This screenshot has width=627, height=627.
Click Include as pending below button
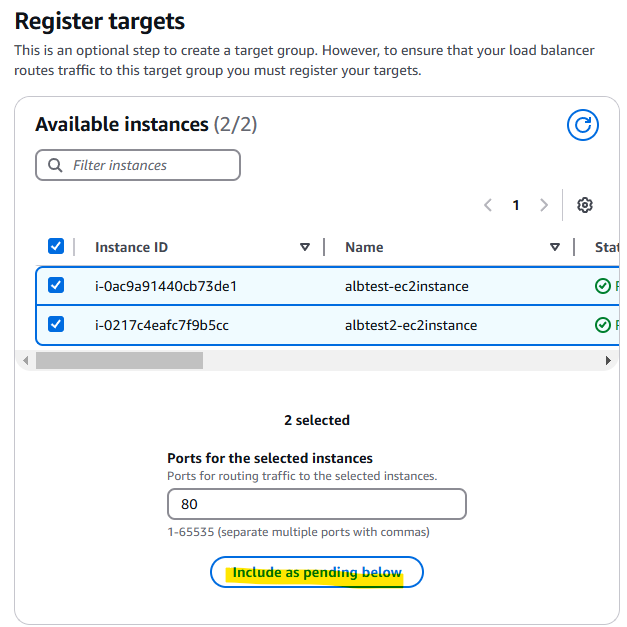(317, 572)
